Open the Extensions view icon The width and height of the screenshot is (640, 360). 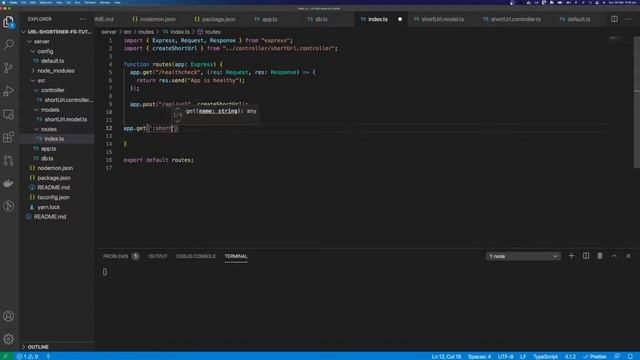tap(9, 137)
